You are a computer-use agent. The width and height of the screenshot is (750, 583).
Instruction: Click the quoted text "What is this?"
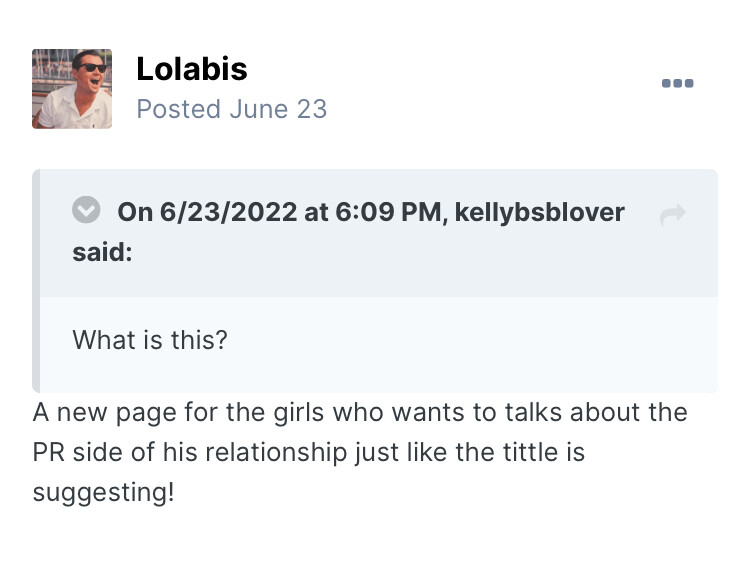[x=150, y=340]
